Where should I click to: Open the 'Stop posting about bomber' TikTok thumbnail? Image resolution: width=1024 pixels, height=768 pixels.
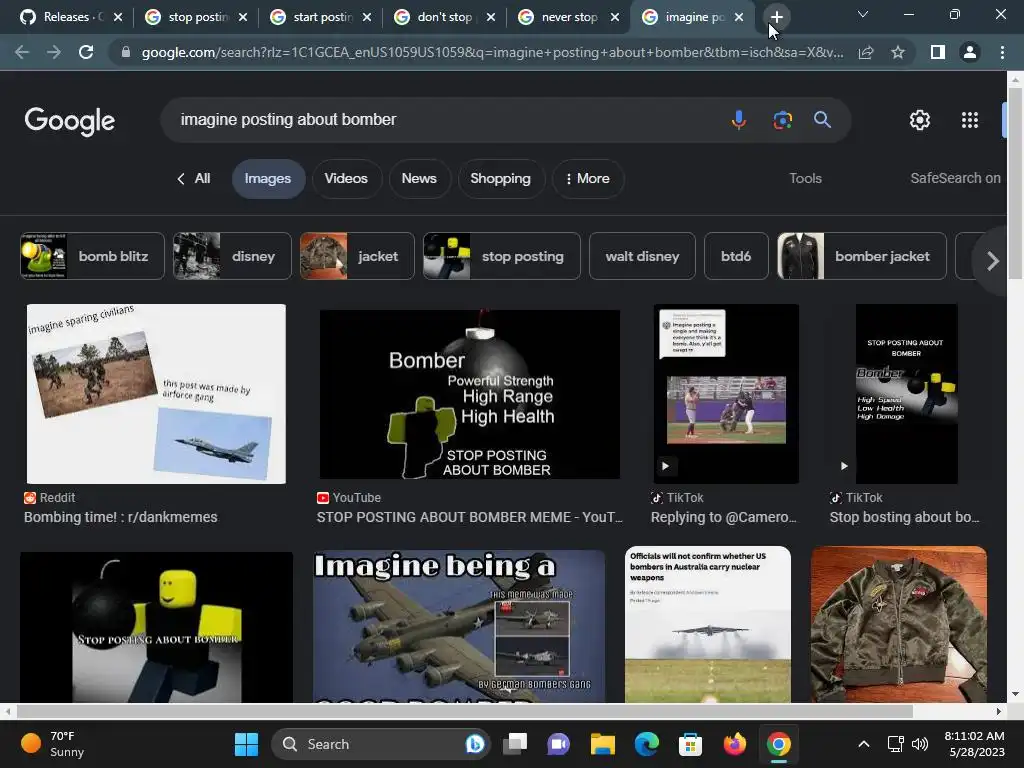[x=906, y=394]
